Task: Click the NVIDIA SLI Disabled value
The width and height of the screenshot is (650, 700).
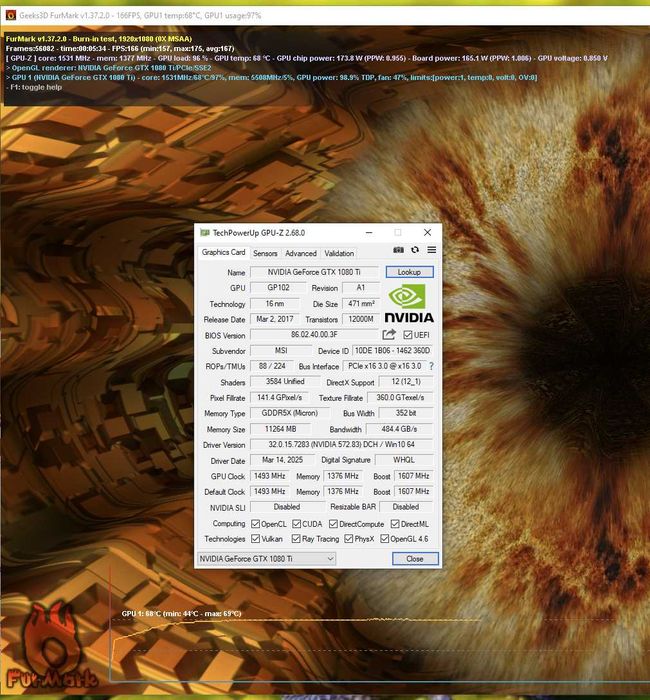Action: (x=287, y=507)
